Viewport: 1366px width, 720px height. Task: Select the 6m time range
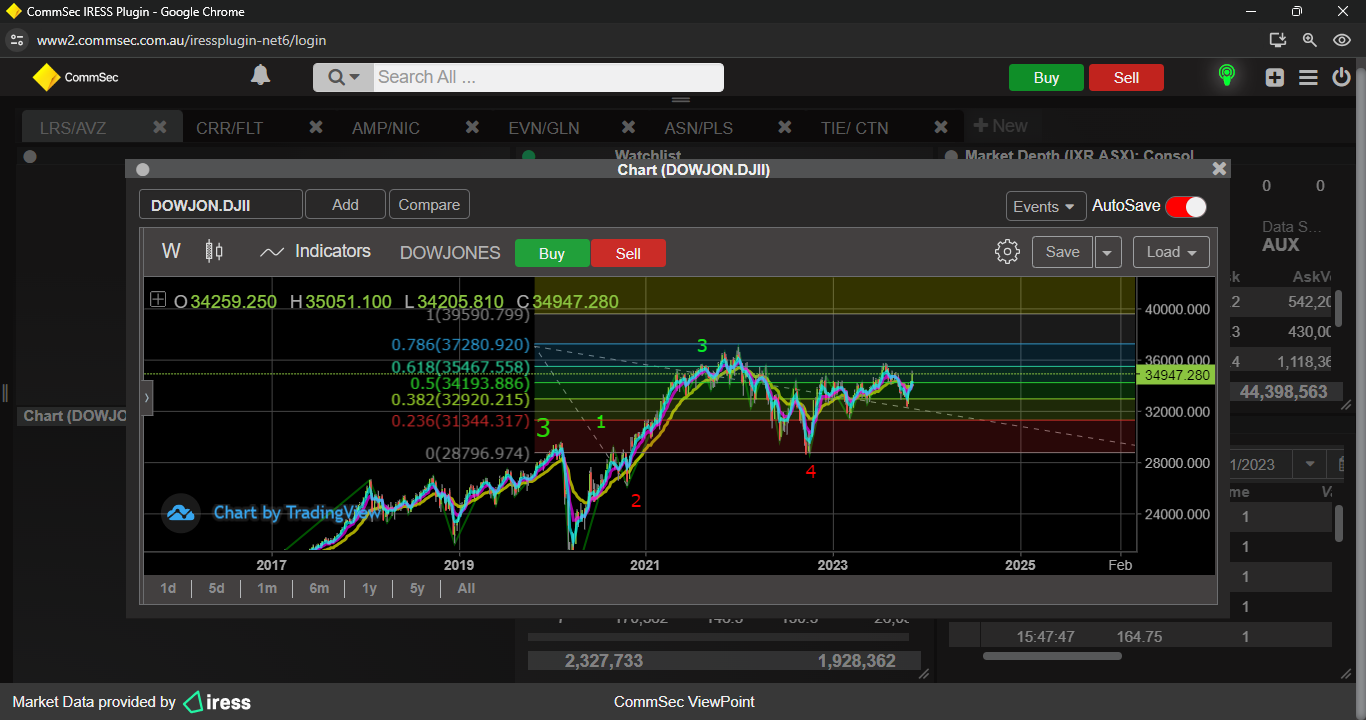click(319, 588)
